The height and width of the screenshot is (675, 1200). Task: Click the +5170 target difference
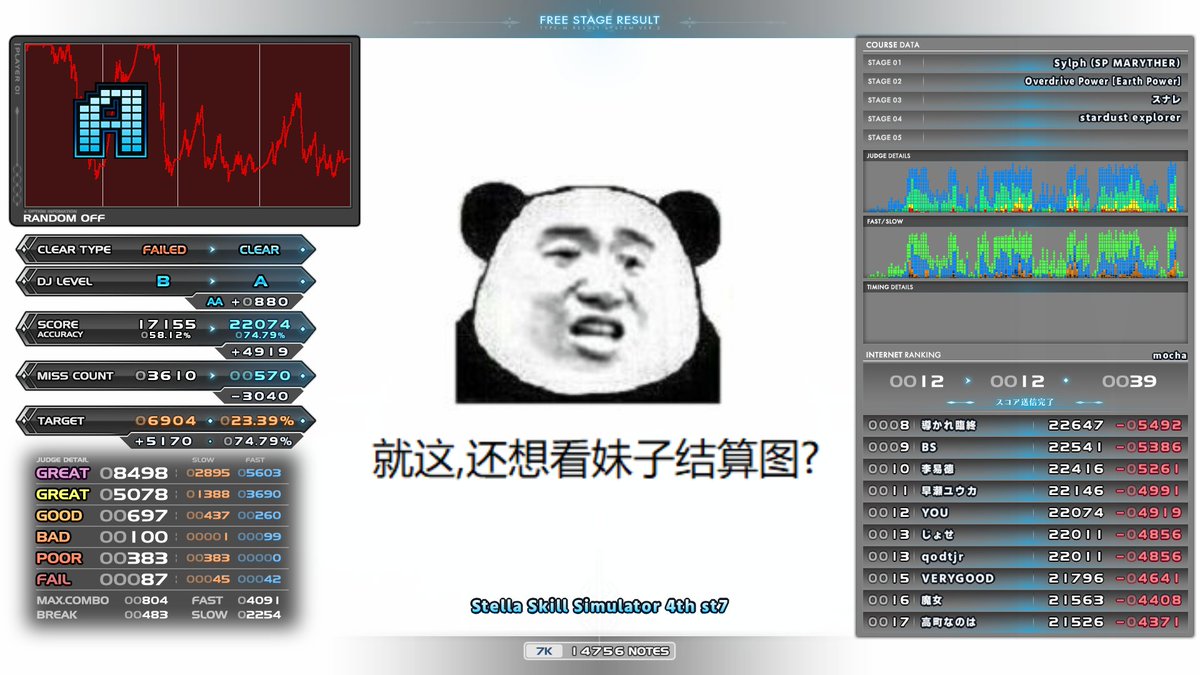(x=163, y=441)
